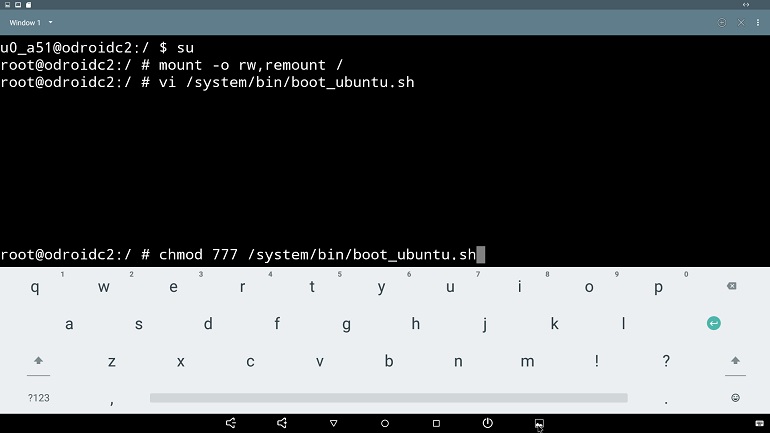The width and height of the screenshot is (770, 433).
Task: Tap the f key
Action: [277, 324]
